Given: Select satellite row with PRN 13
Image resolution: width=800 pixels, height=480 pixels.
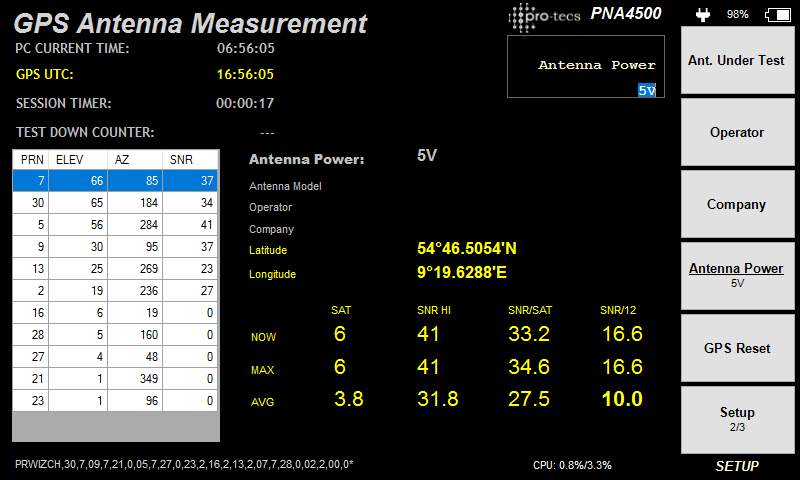Looking at the screenshot, I should click(x=115, y=269).
